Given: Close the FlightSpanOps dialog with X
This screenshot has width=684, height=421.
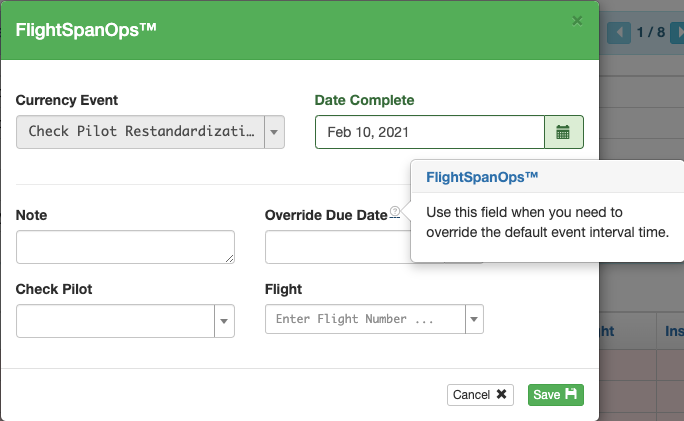Looking at the screenshot, I should click(577, 21).
